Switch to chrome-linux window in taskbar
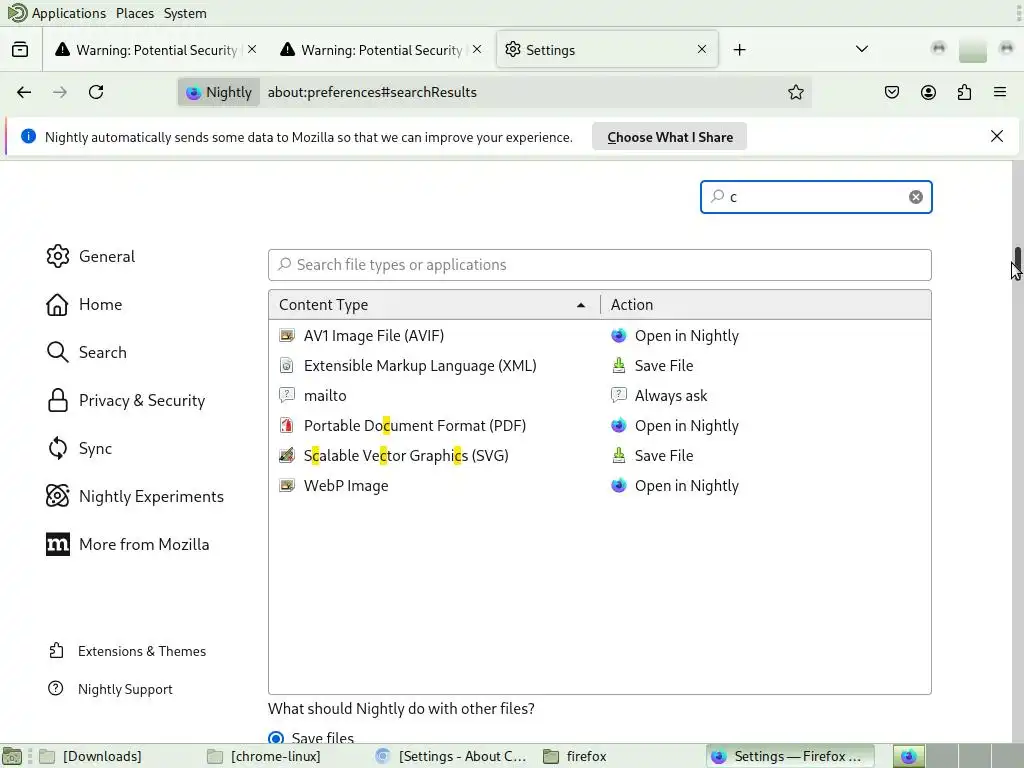The width and height of the screenshot is (1024, 768). click(264, 756)
